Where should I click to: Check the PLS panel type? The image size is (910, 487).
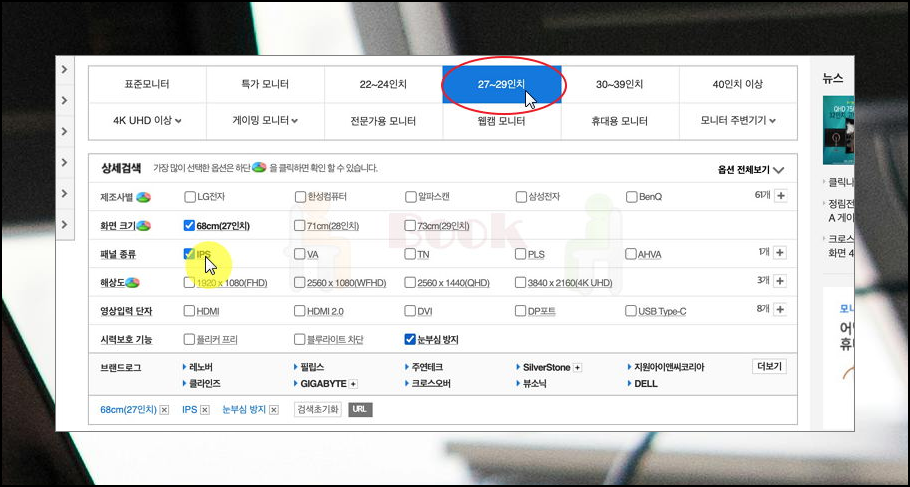(x=520, y=254)
